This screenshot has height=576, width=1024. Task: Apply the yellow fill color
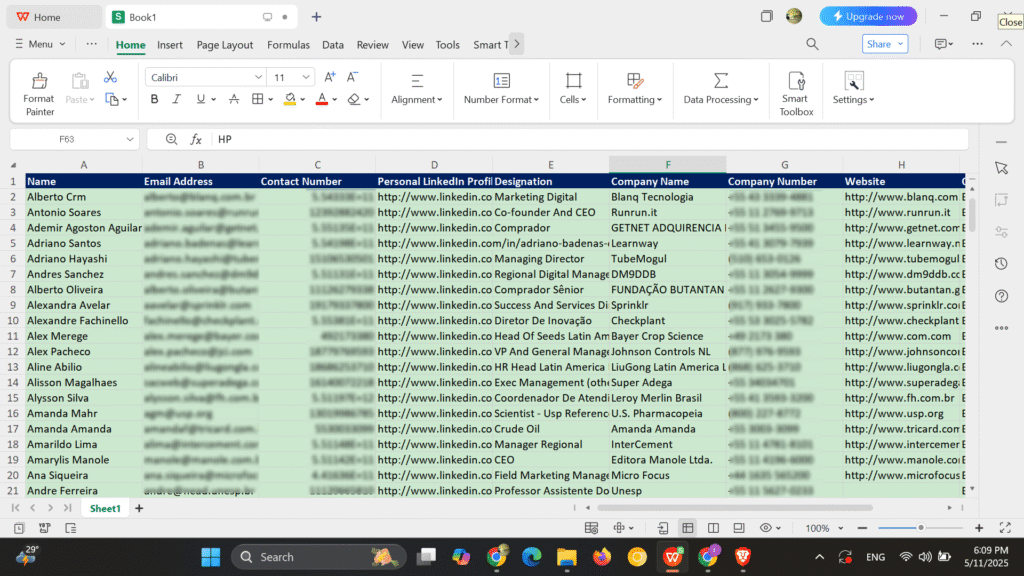[x=290, y=99]
